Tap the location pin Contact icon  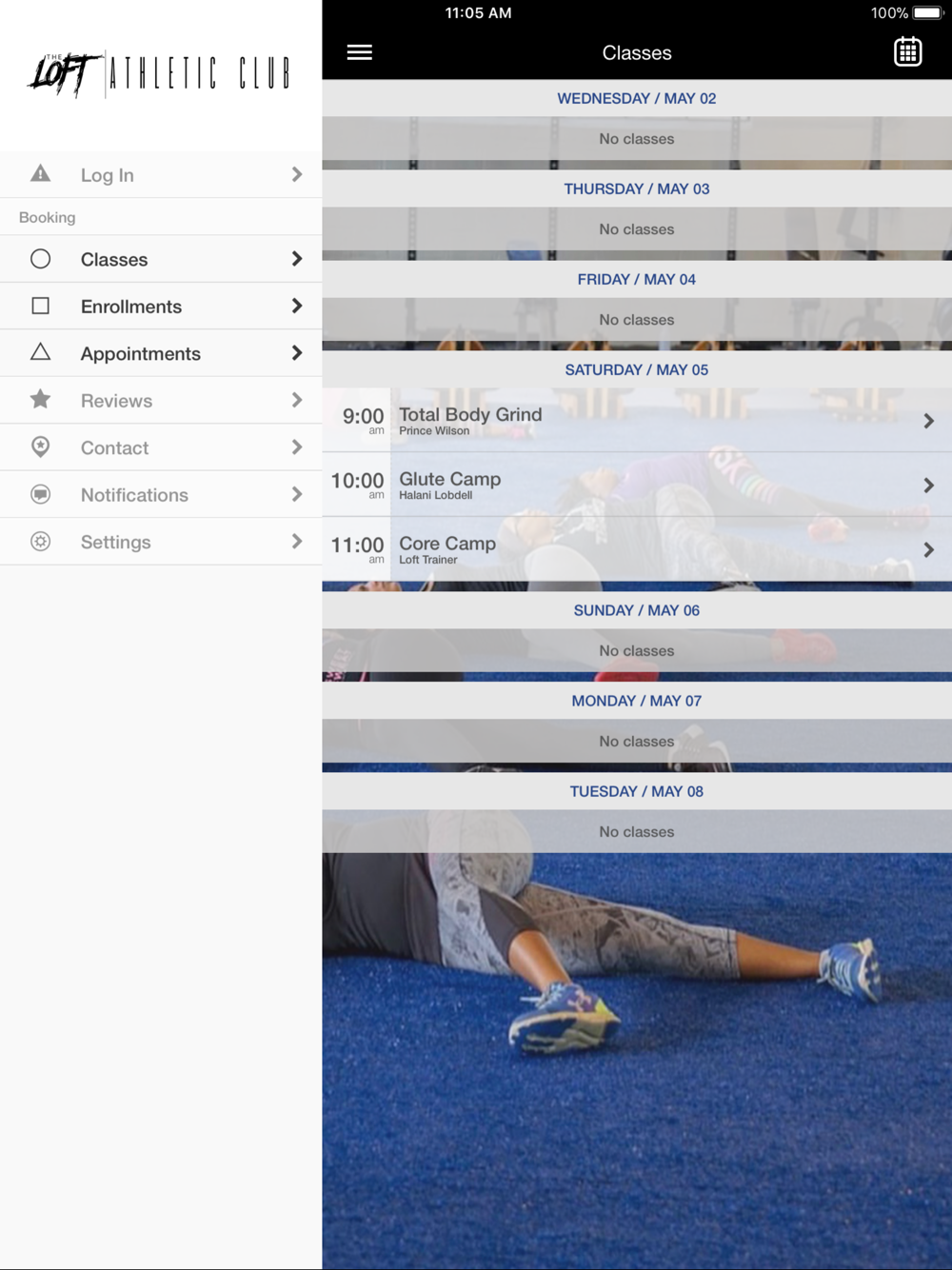40,446
